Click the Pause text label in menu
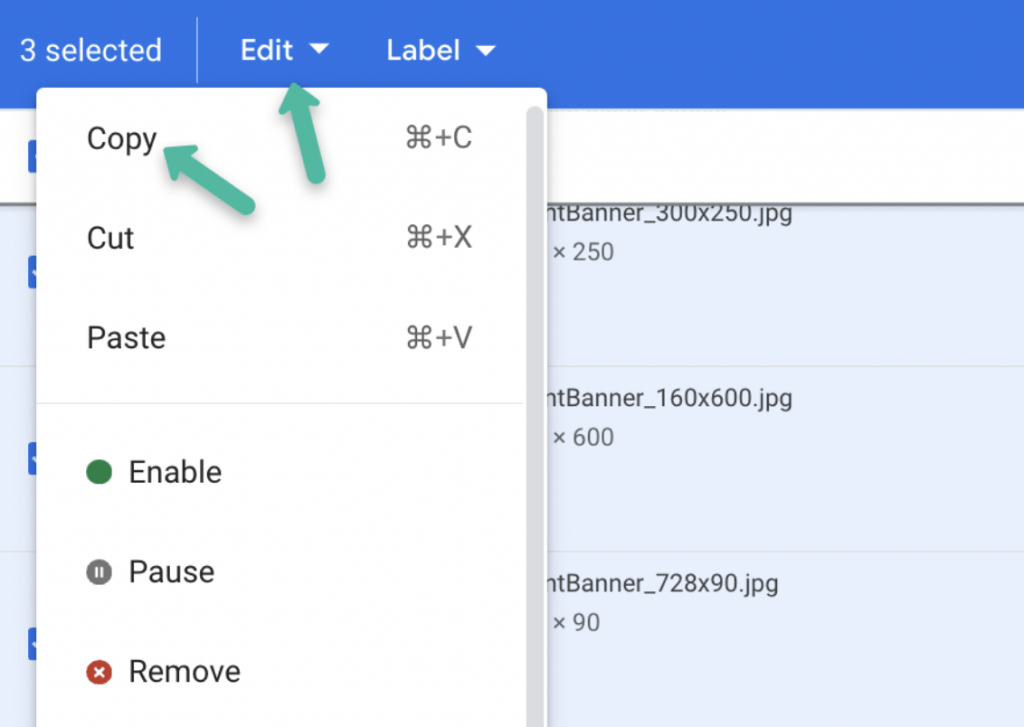 pos(171,572)
